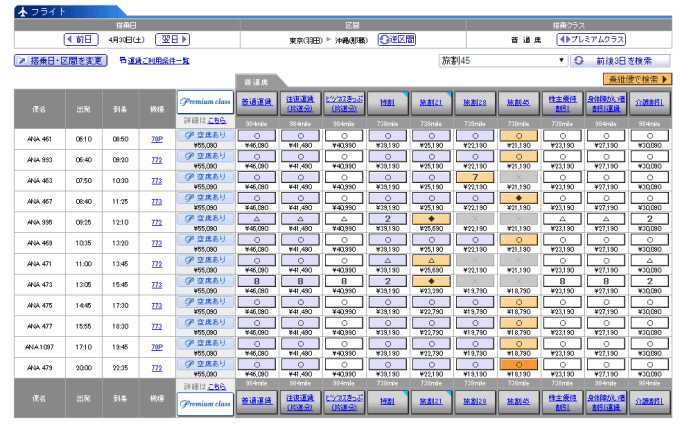Open 旅割45 link in footer row
The image size is (680, 425).
[x=519, y=401]
